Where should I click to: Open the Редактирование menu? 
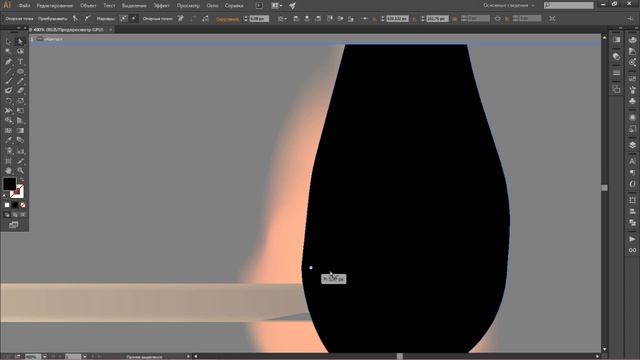55,6
